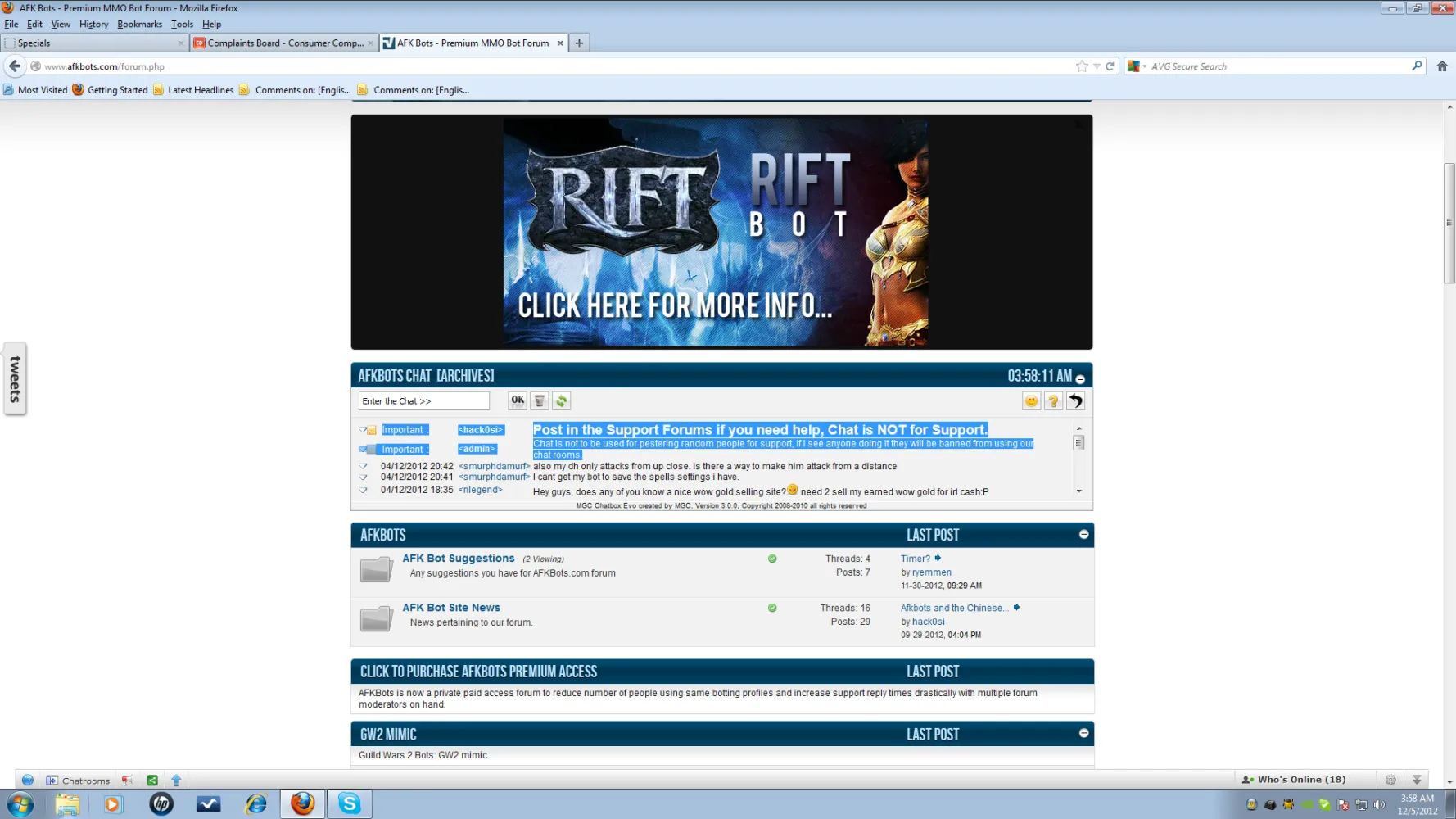
Task: Collapse the GW2 MIMIC category
Action: [x=1083, y=733]
